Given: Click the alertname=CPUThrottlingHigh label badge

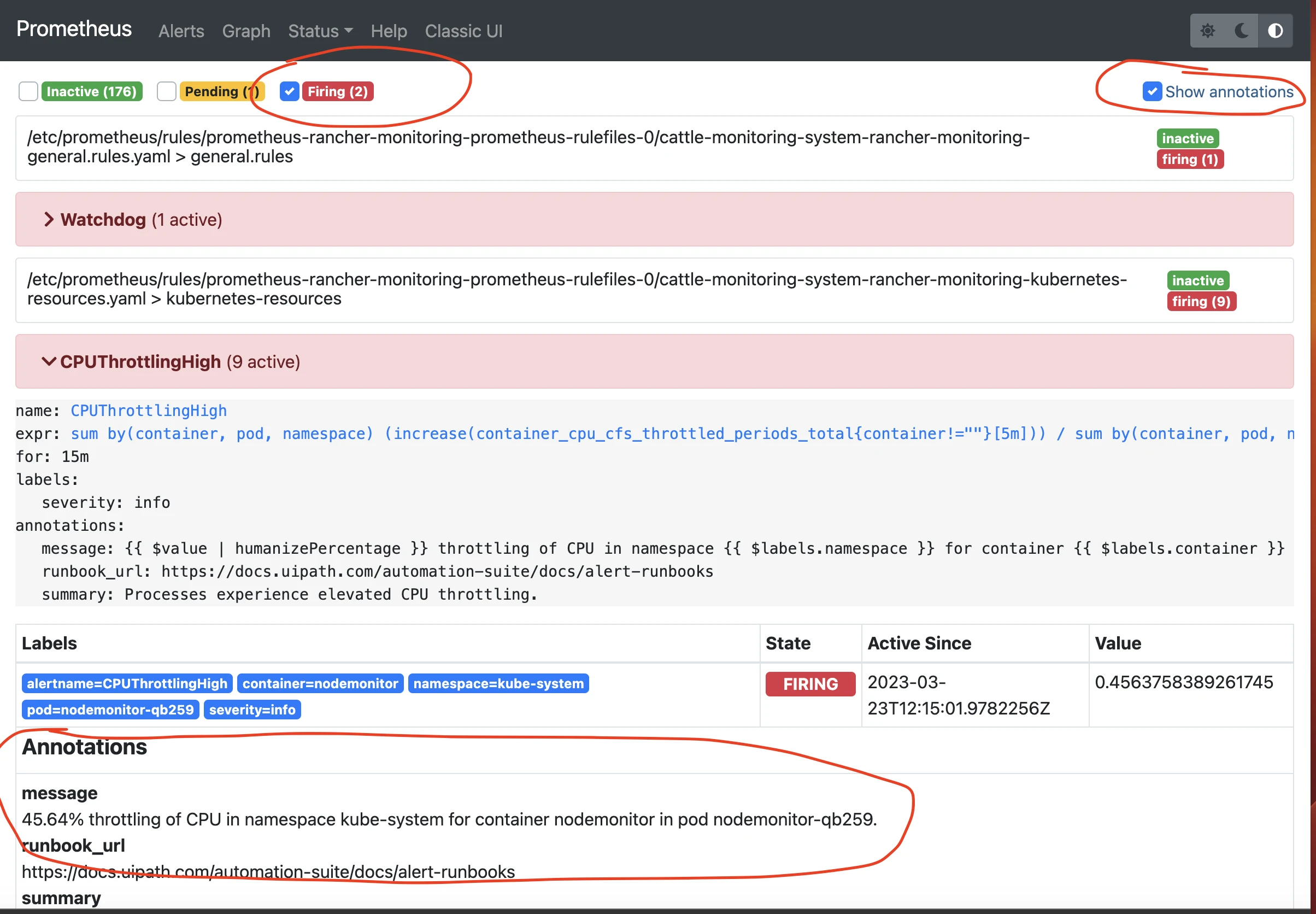Looking at the screenshot, I should (x=127, y=683).
